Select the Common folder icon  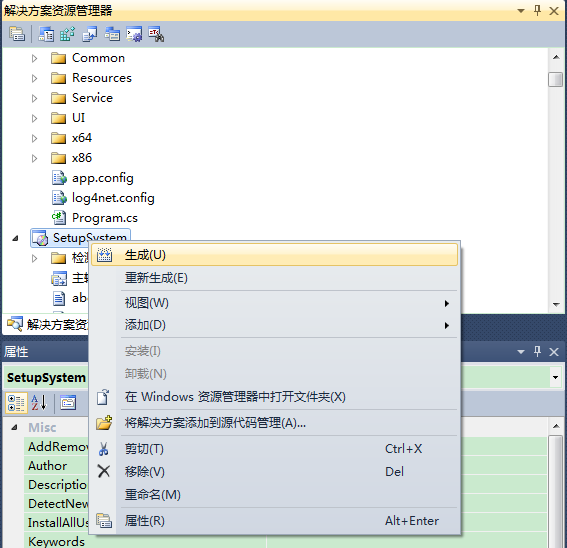click(x=58, y=58)
